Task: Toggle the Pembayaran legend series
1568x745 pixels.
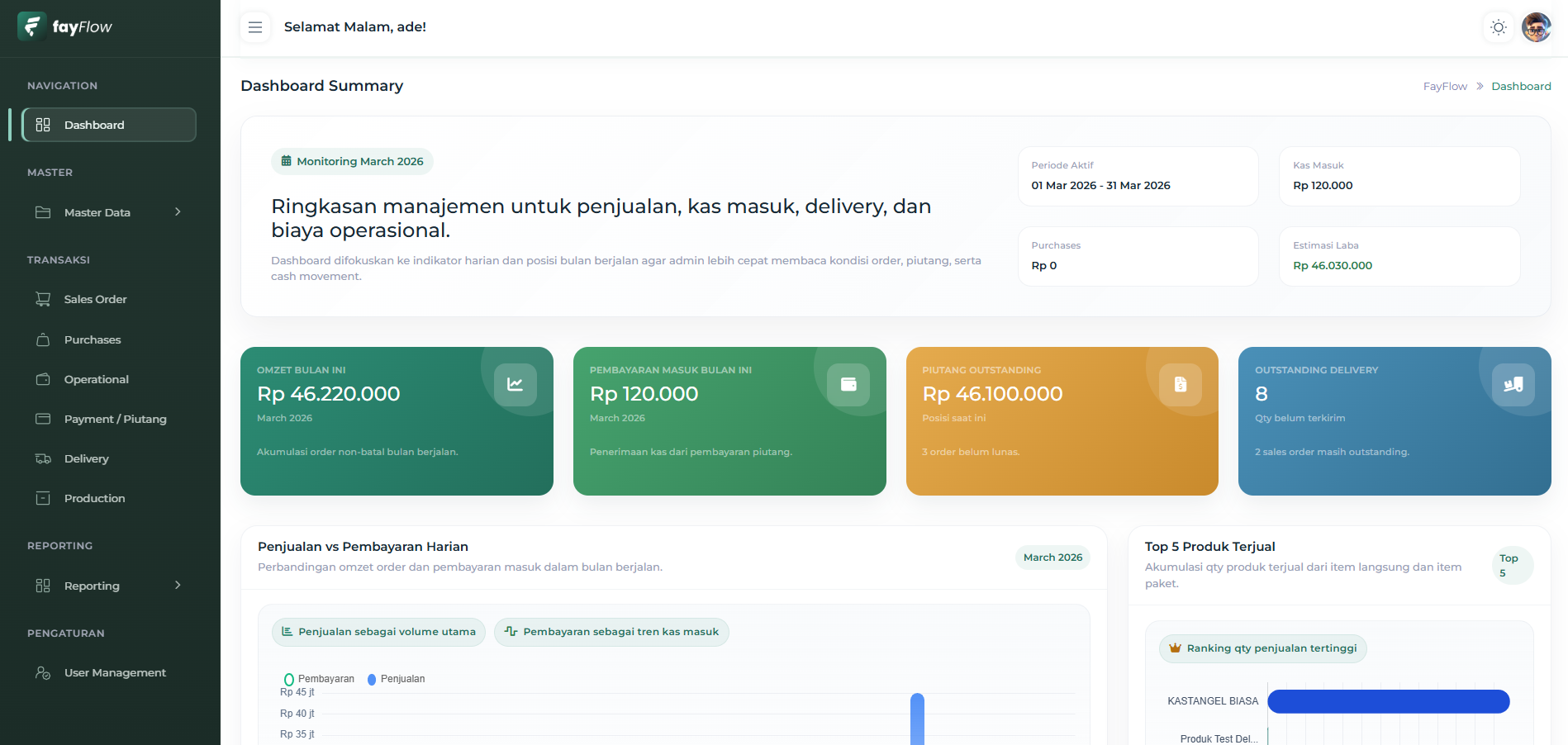Action: 319,679
